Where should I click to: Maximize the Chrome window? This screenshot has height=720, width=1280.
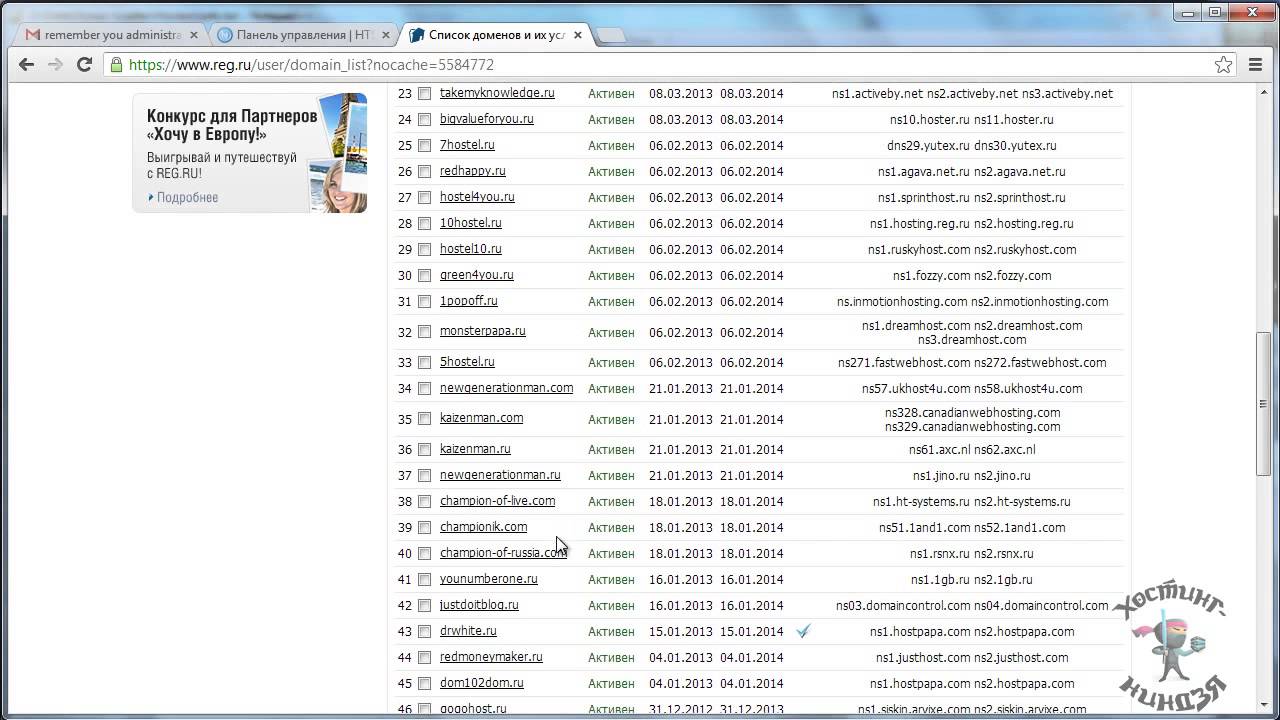(1215, 11)
